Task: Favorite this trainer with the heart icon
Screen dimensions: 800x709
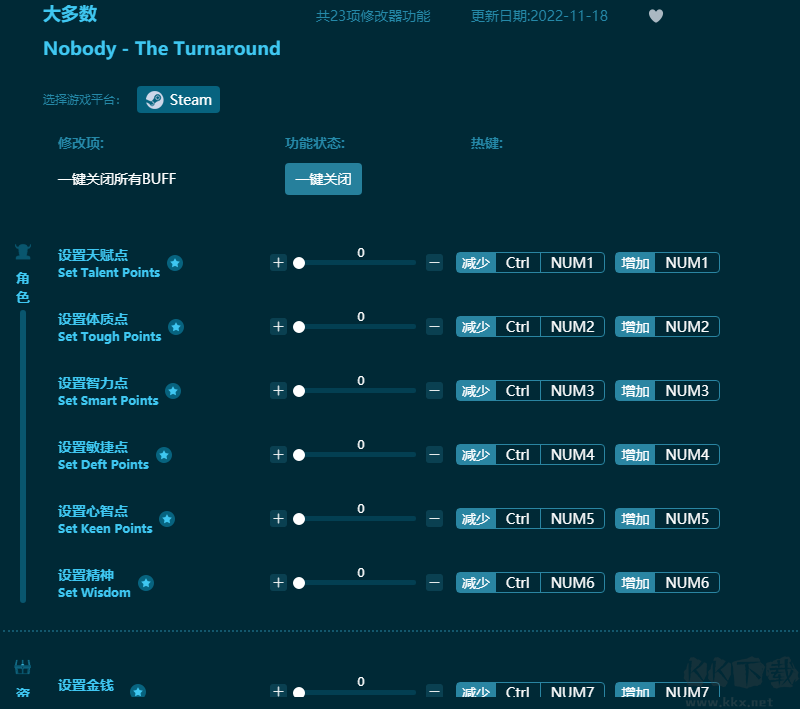Action: (x=655, y=15)
